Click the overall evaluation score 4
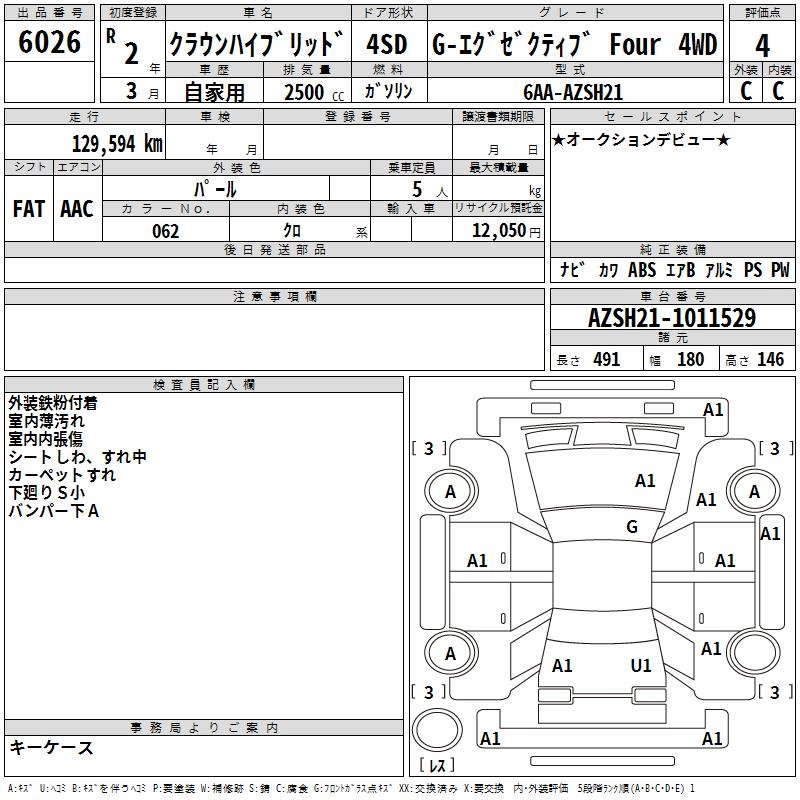This screenshot has height=800, width=800. 762,45
